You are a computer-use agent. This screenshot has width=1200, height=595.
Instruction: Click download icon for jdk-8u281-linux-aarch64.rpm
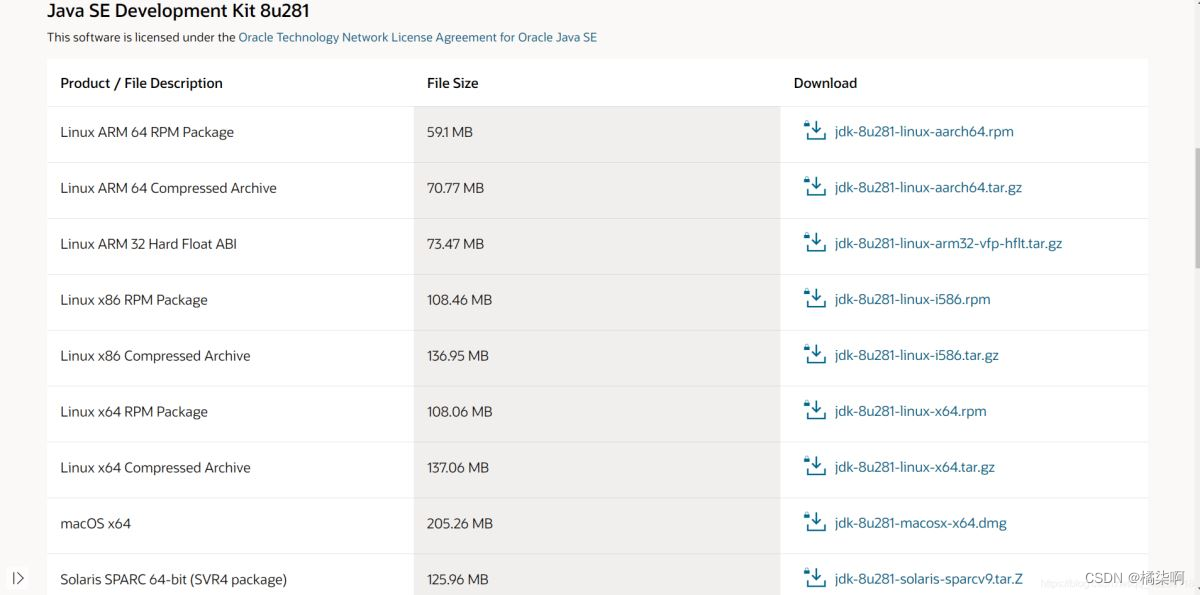click(815, 131)
